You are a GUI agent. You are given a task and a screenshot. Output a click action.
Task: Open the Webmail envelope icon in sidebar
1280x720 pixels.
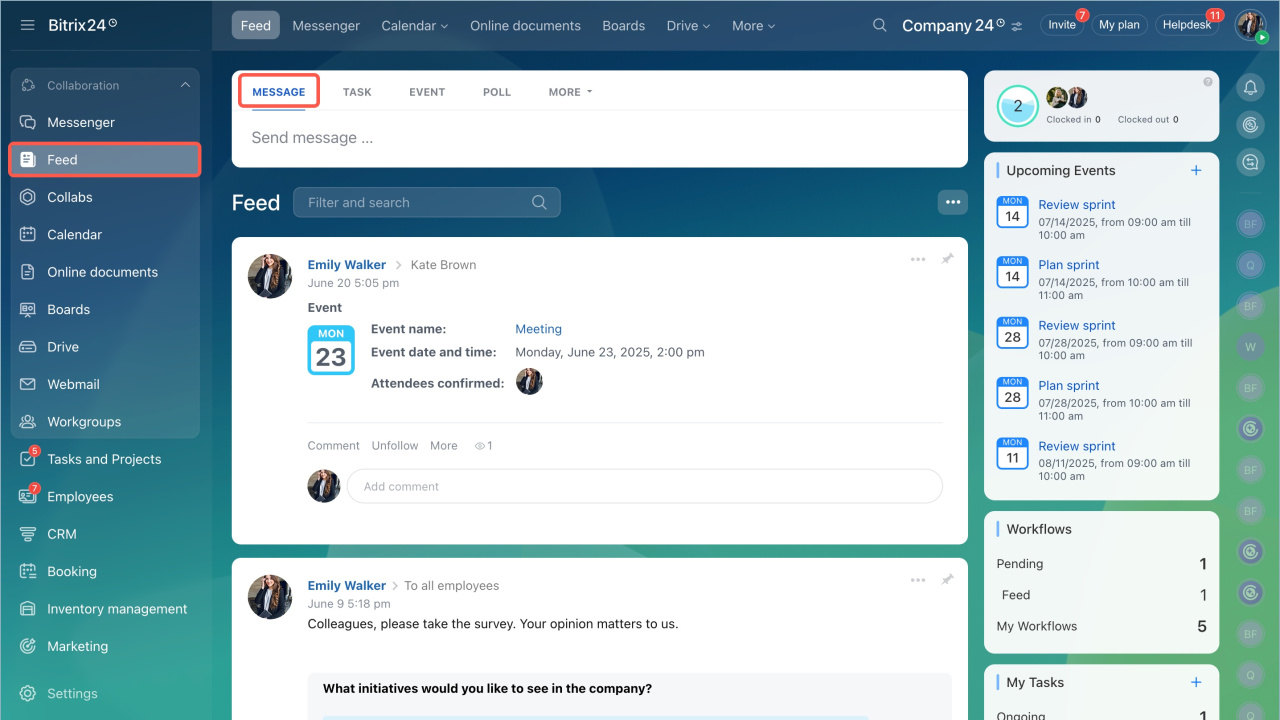tap(28, 385)
